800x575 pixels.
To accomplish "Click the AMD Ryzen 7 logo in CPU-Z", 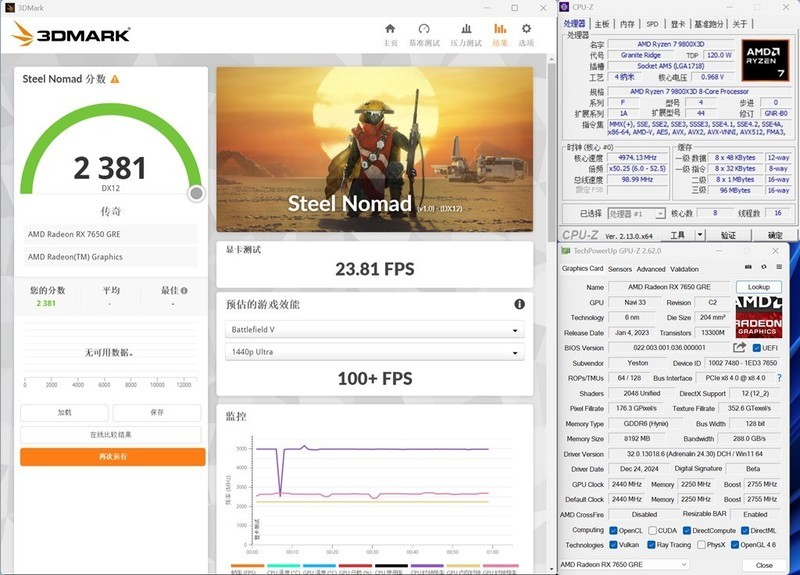I will 764,60.
